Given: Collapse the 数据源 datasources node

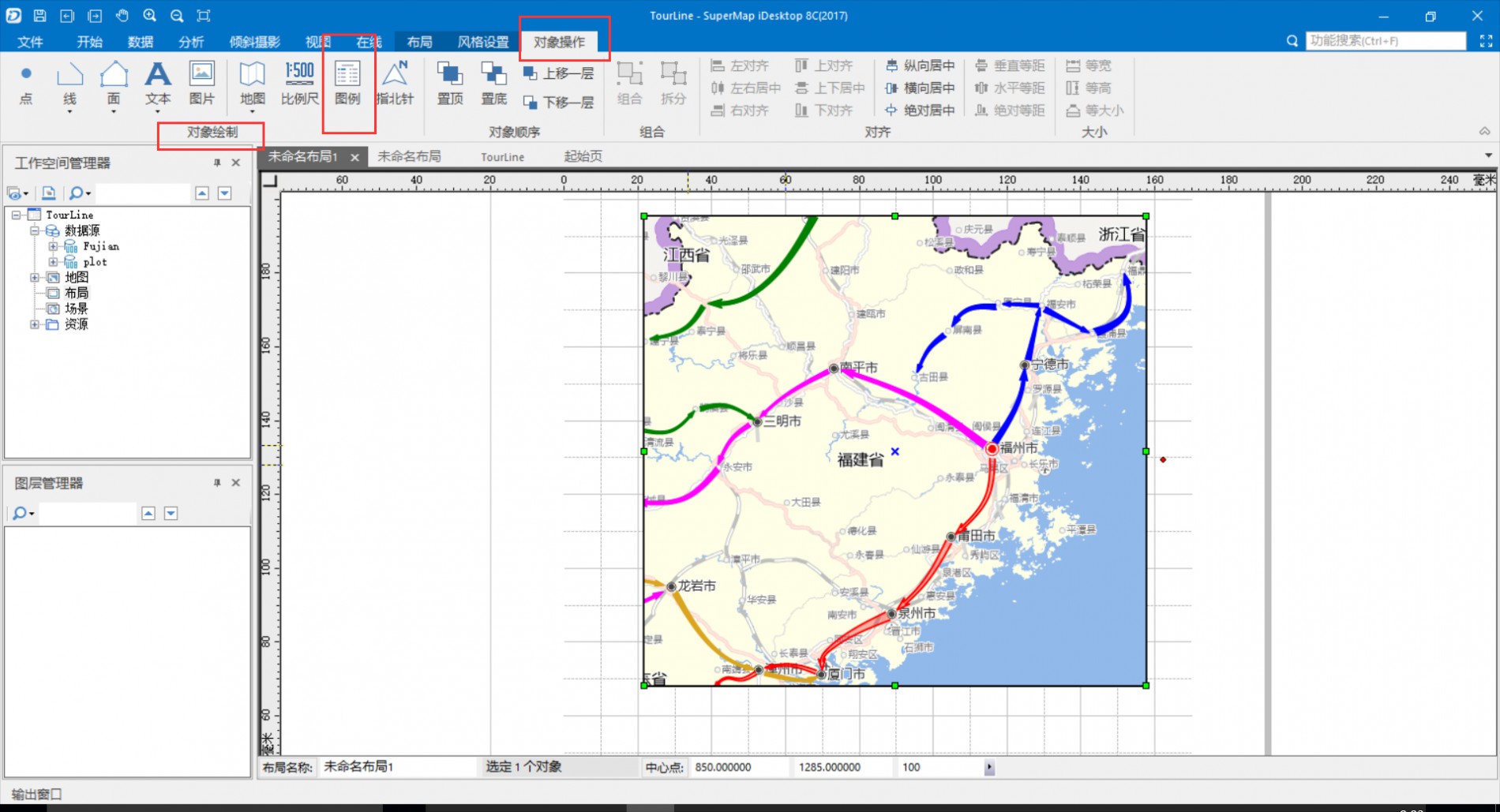Looking at the screenshot, I should point(34,230).
